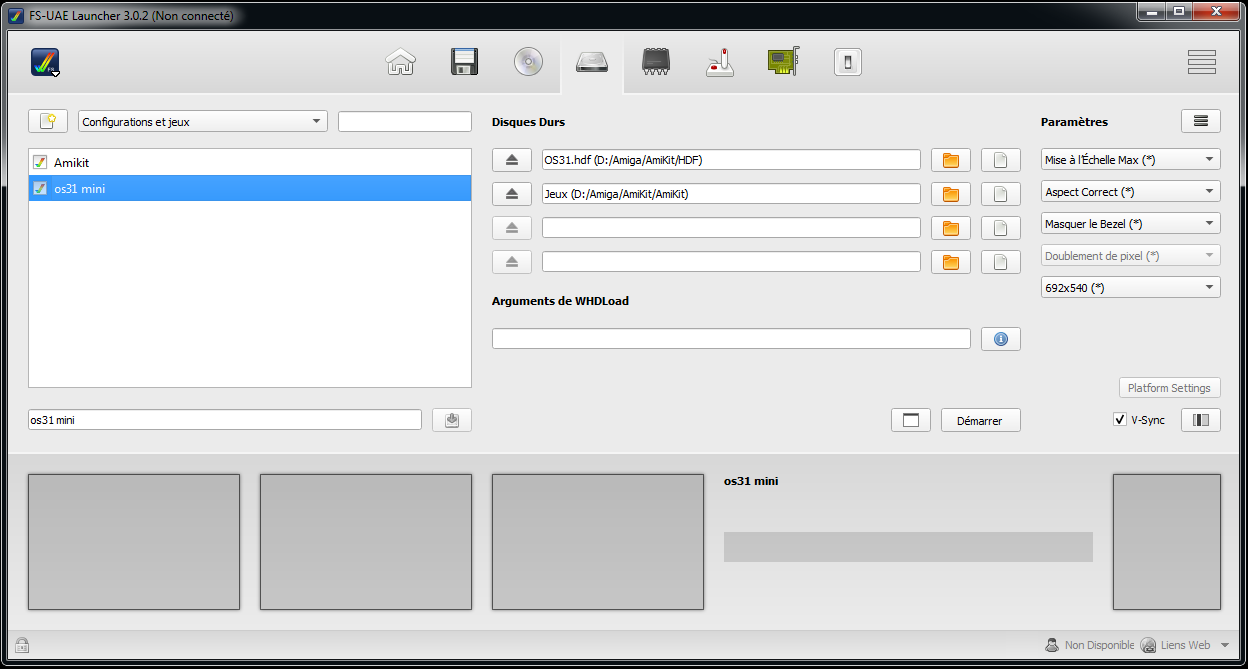The width and height of the screenshot is (1248, 669).
Task: Open the floppy drives tab icon
Action: click(x=464, y=63)
